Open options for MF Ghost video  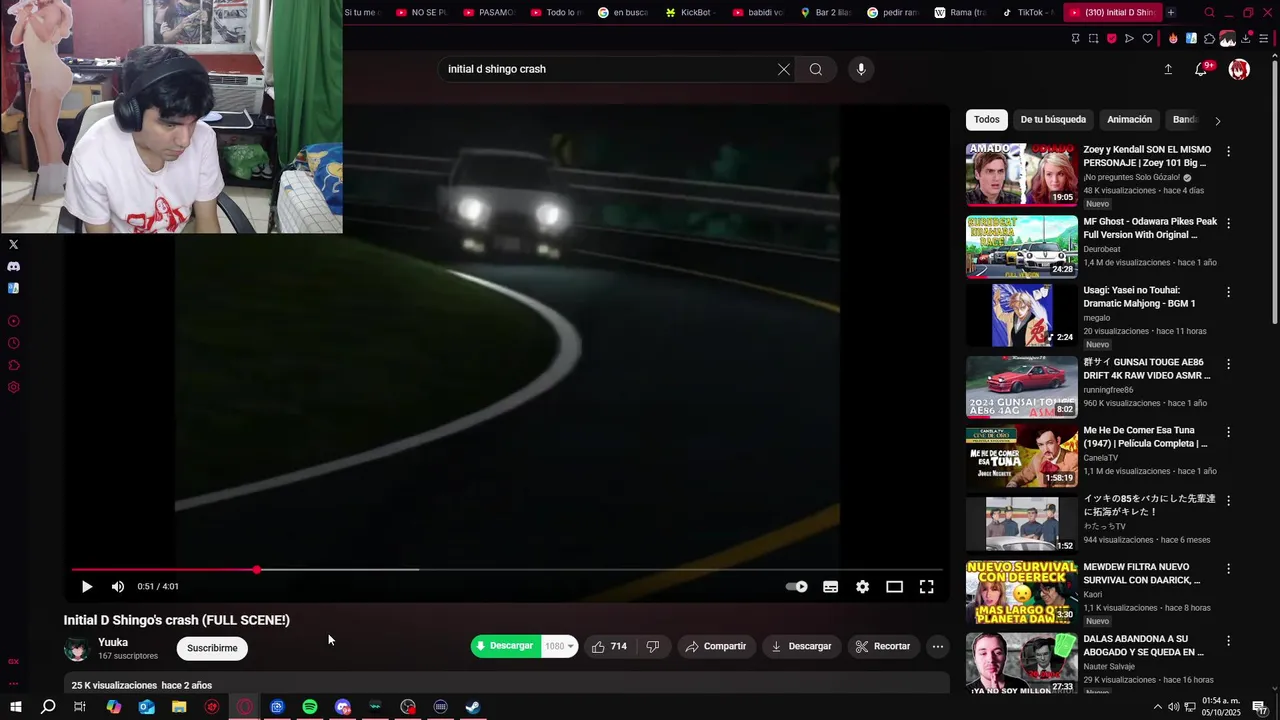pyautogui.click(x=1229, y=223)
